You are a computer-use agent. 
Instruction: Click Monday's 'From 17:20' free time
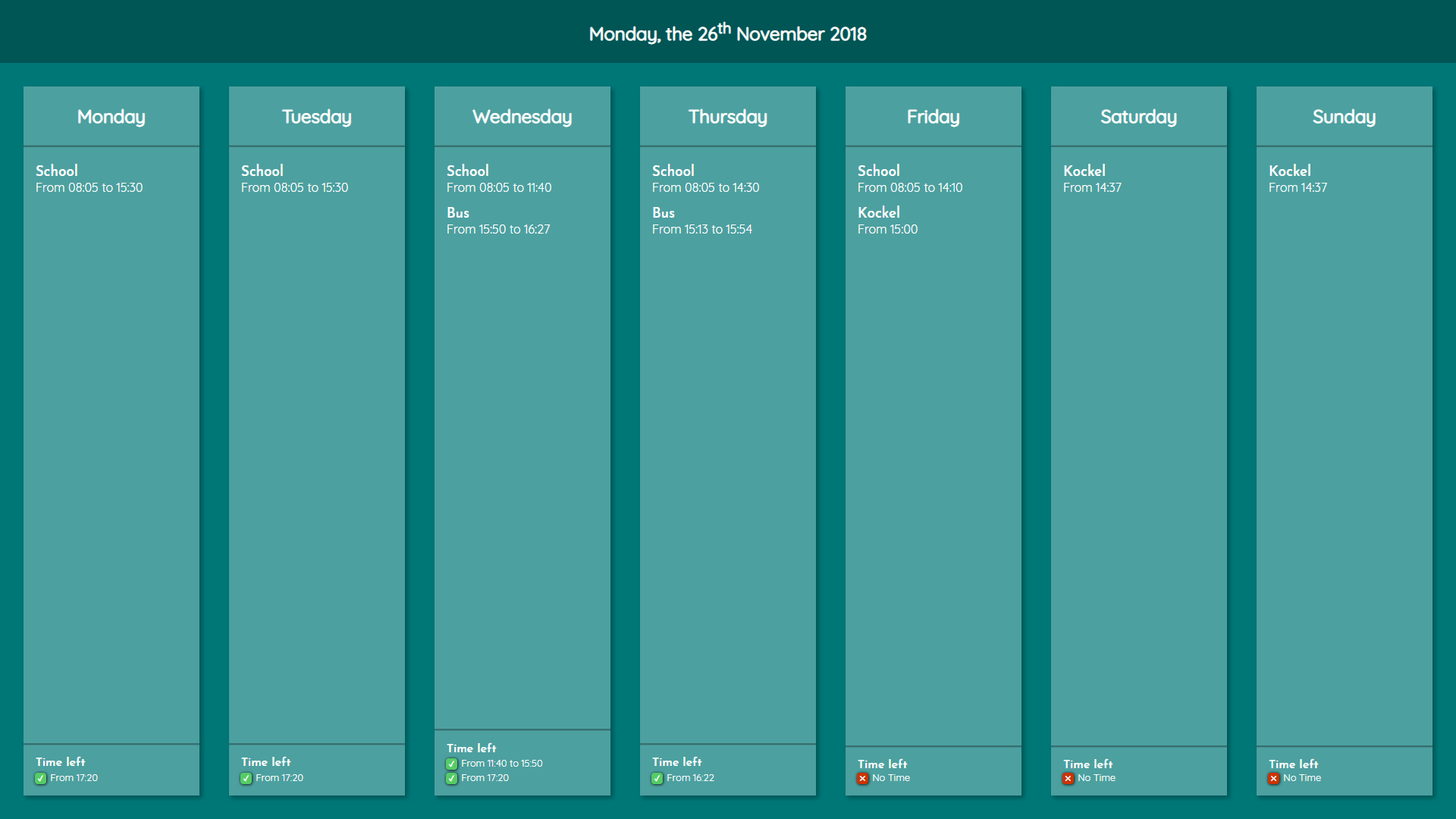click(74, 778)
